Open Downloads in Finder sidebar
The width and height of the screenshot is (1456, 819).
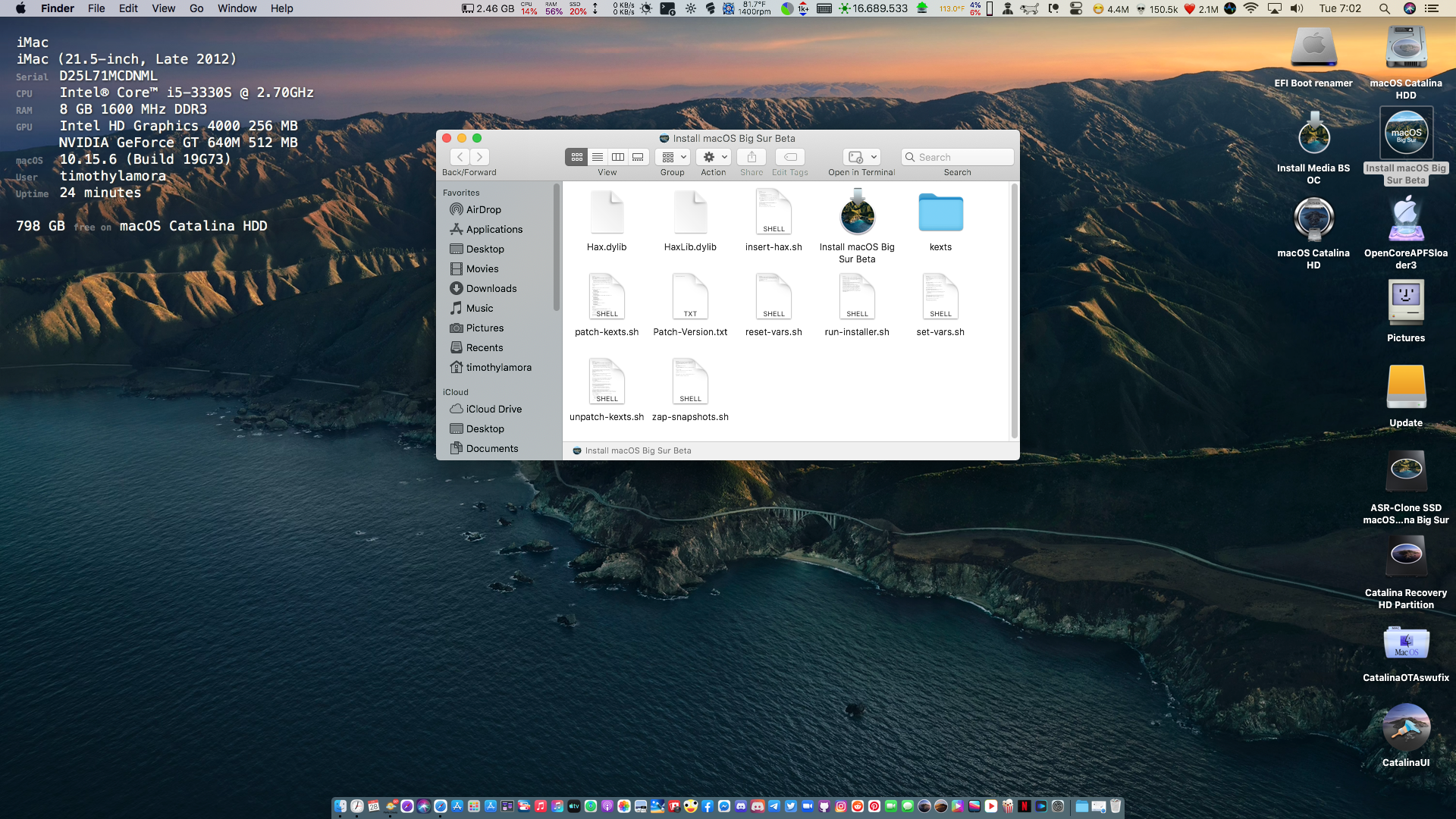tap(491, 289)
